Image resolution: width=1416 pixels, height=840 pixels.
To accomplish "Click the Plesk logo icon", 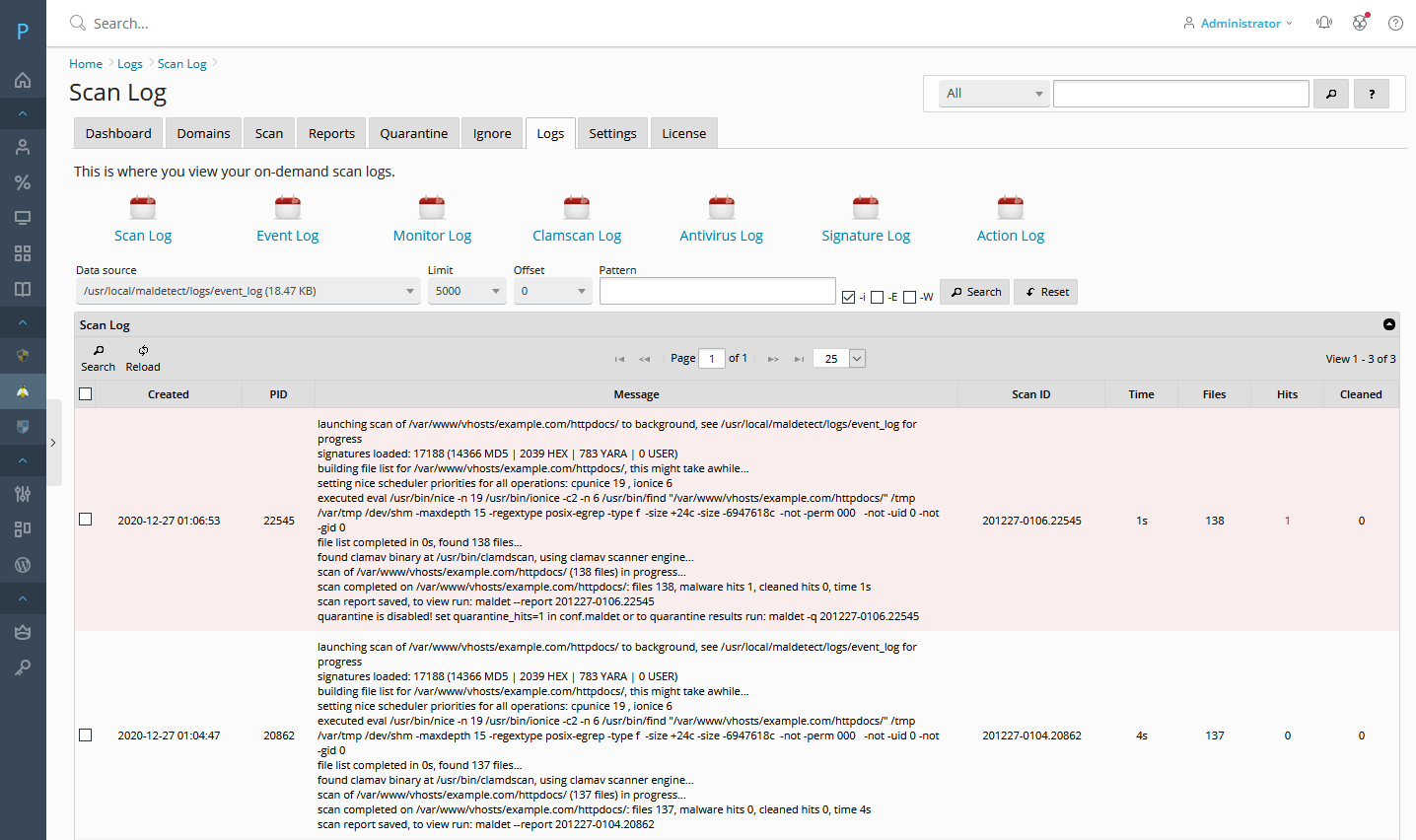I will pos(23,32).
